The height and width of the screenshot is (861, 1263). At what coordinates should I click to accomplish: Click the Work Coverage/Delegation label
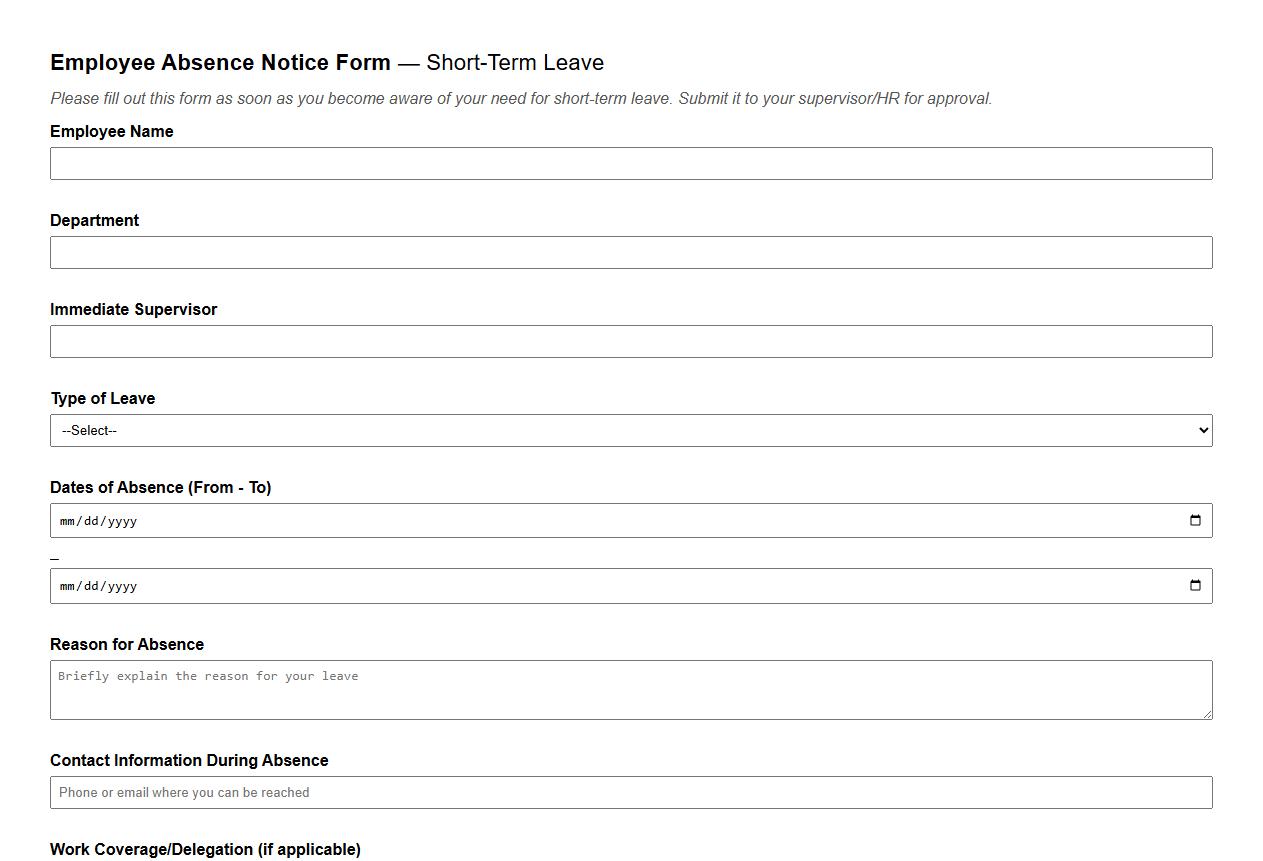[205, 849]
